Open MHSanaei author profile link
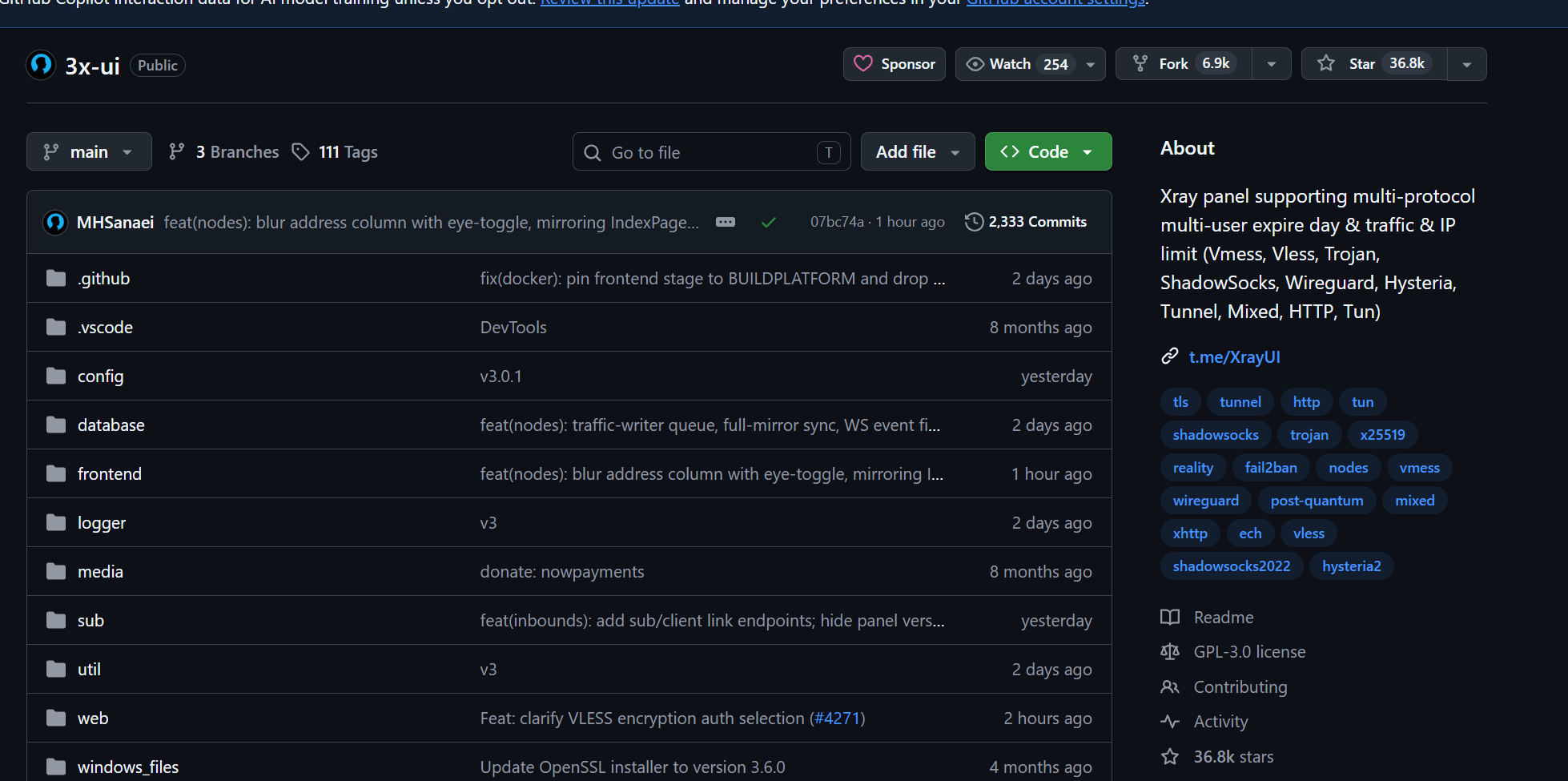This screenshot has height=781, width=1568. (115, 222)
